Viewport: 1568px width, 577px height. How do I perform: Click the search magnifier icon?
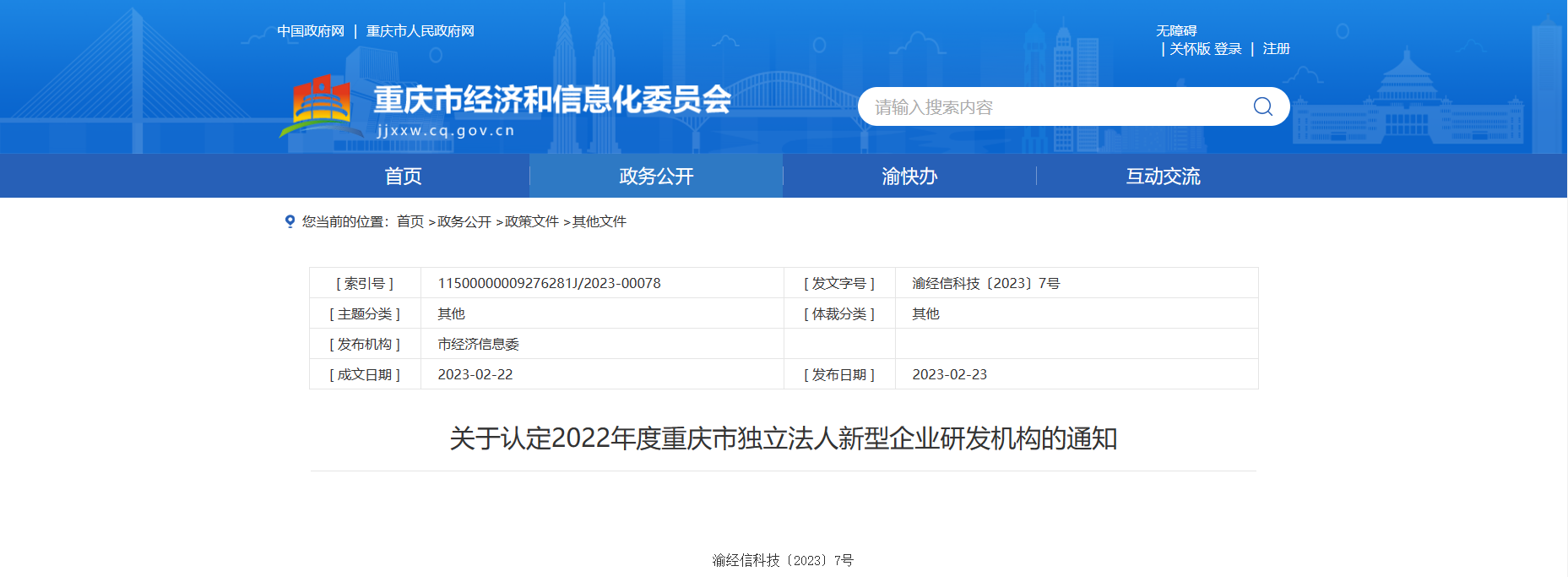coord(1262,106)
